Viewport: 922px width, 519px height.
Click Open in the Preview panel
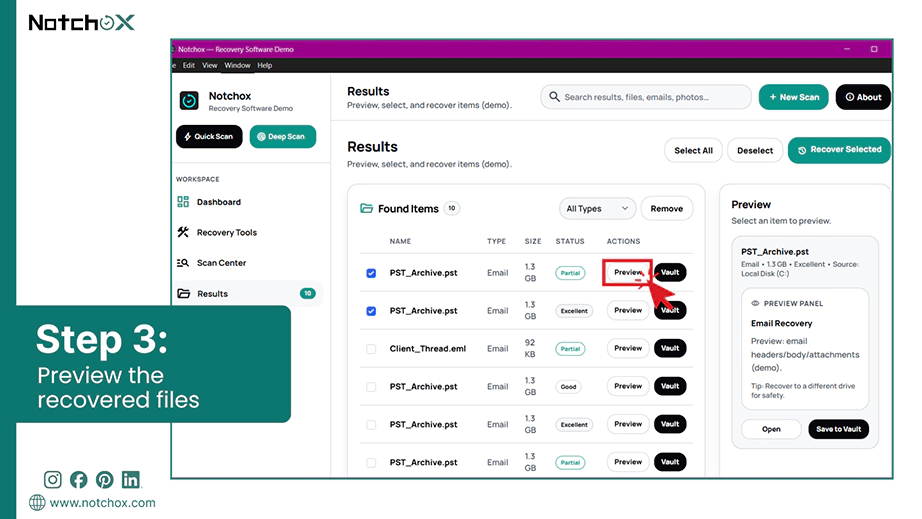(771, 429)
